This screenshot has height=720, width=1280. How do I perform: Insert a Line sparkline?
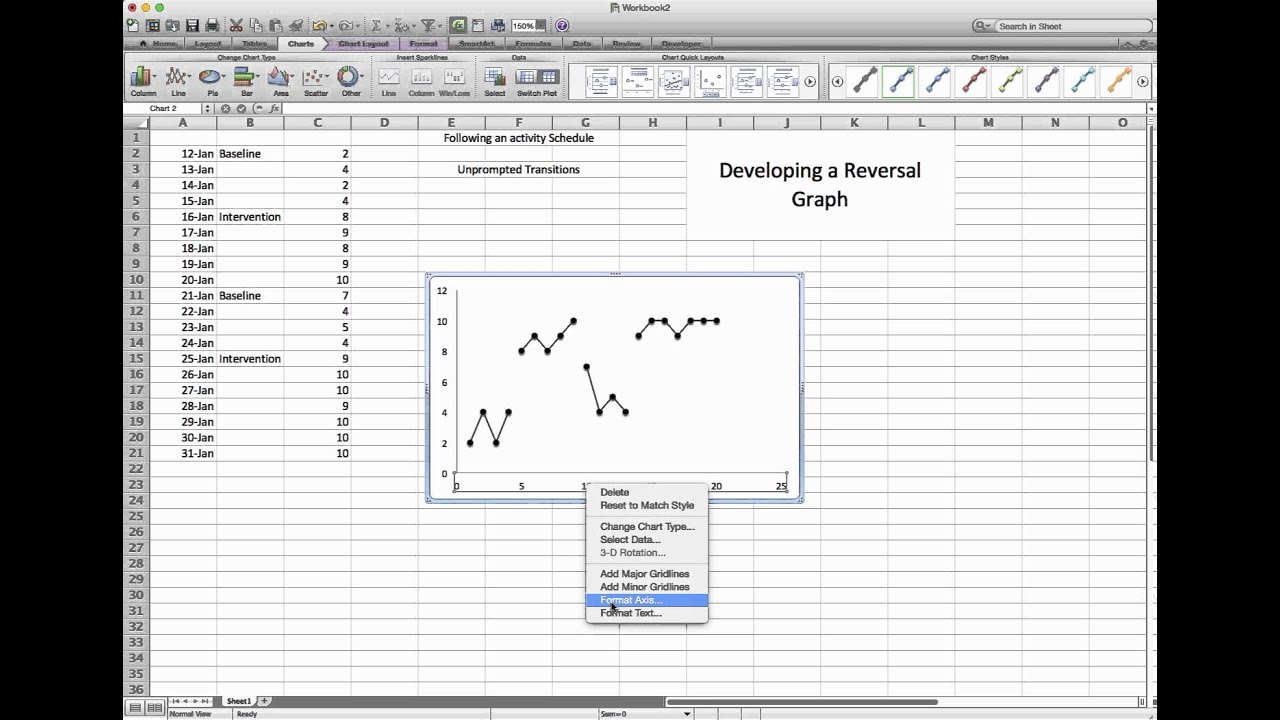pyautogui.click(x=388, y=81)
